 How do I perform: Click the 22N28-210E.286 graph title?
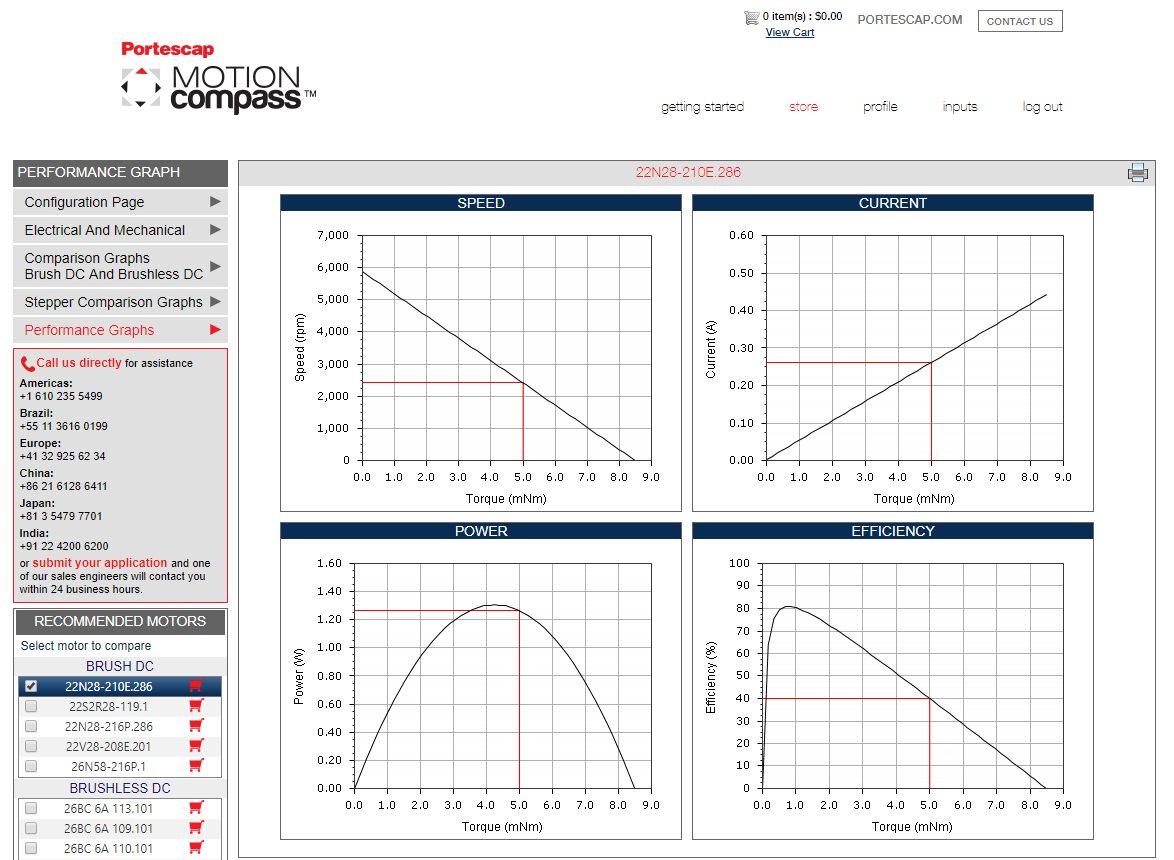688,172
